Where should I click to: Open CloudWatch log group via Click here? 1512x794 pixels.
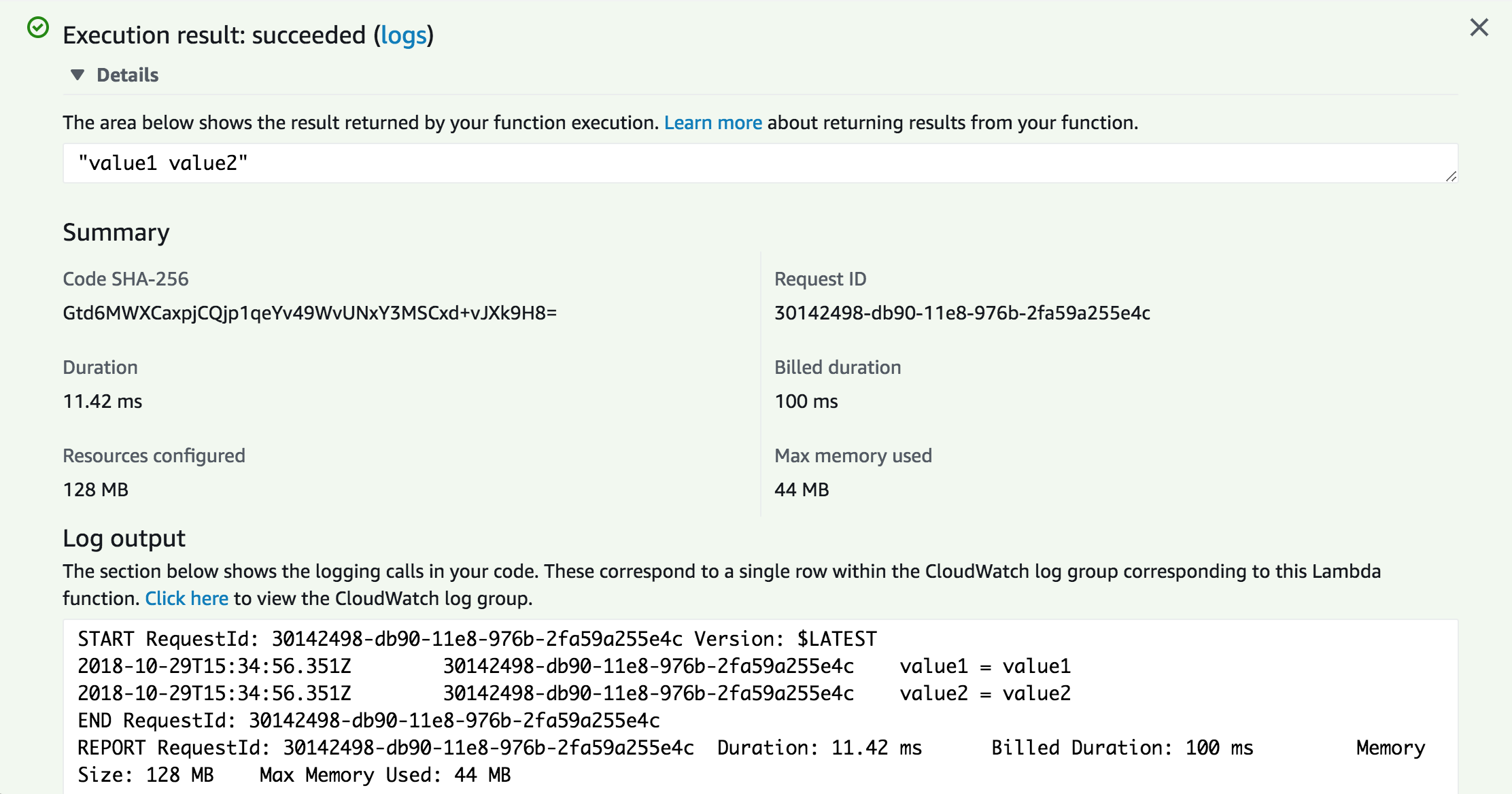coord(186,598)
